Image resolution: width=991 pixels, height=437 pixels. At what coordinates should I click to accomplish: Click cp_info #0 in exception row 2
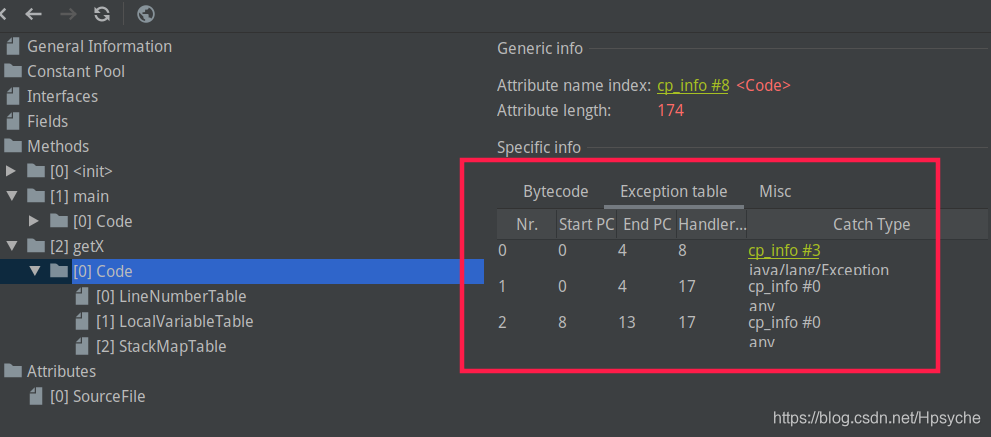[784, 323]
